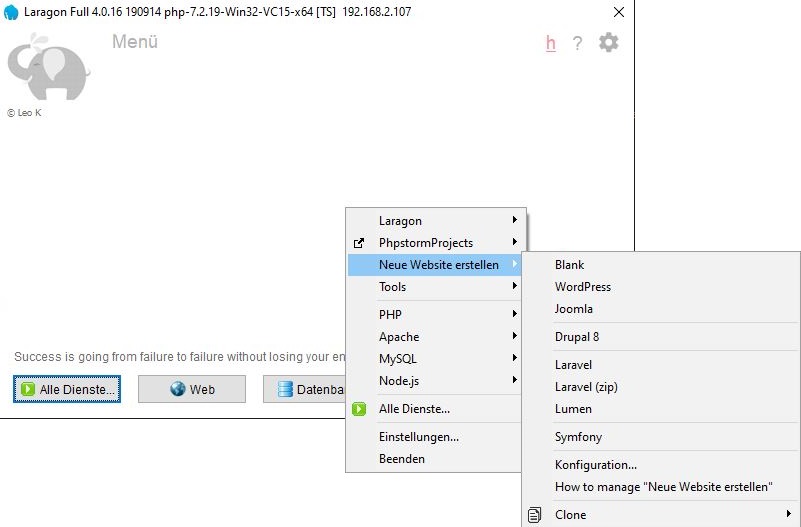Viewport: 801px width, 527px height.
Task: Expand the PhpstormProjects submenu arrow
Action: pyautogui.click(x=514, y=242)
